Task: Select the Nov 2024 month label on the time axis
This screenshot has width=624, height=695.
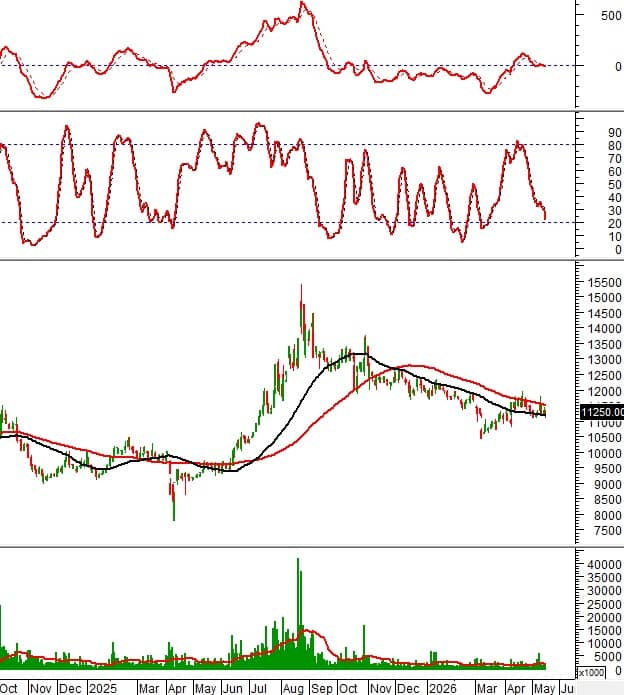Action: (41, 688)
